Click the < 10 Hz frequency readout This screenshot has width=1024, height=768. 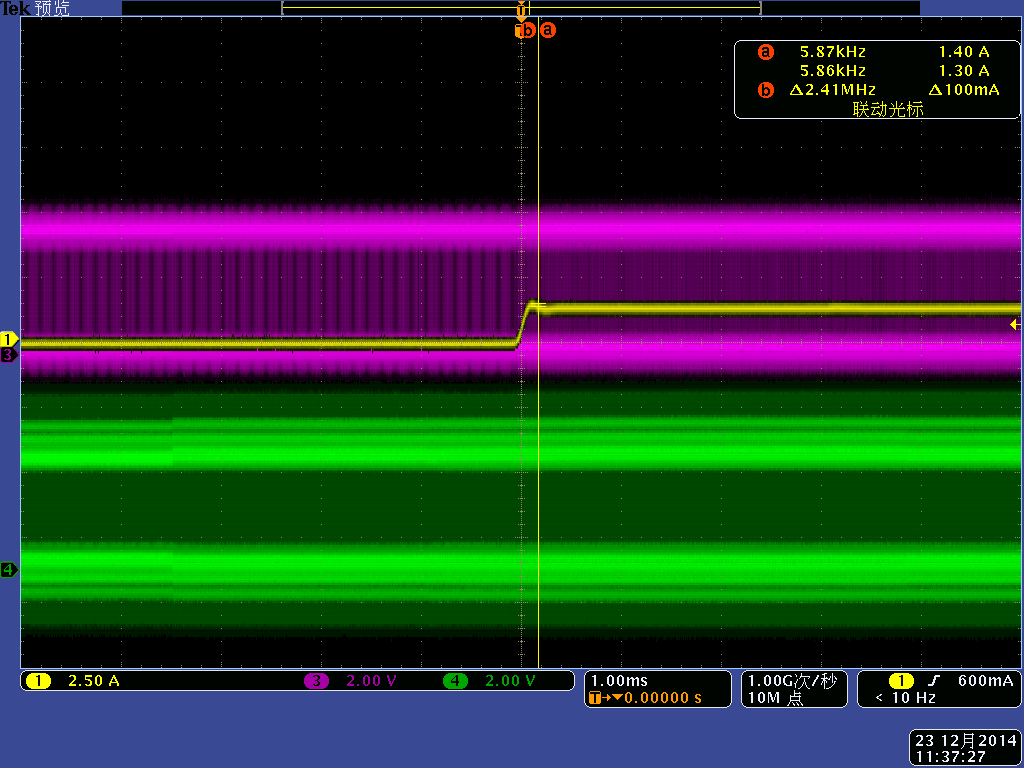click(x=906, y=698)
